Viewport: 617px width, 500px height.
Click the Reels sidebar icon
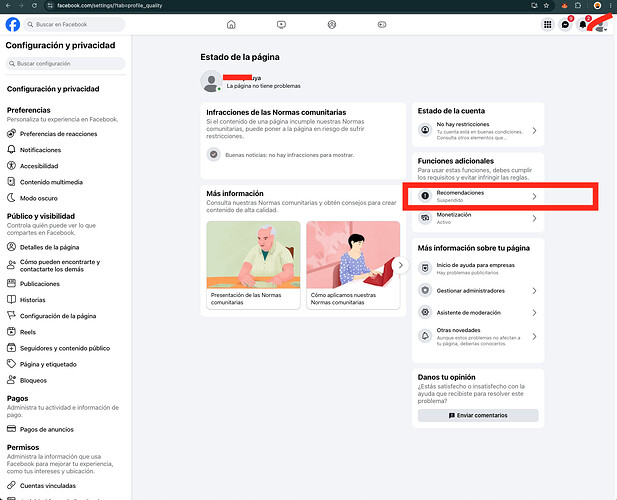11,332
